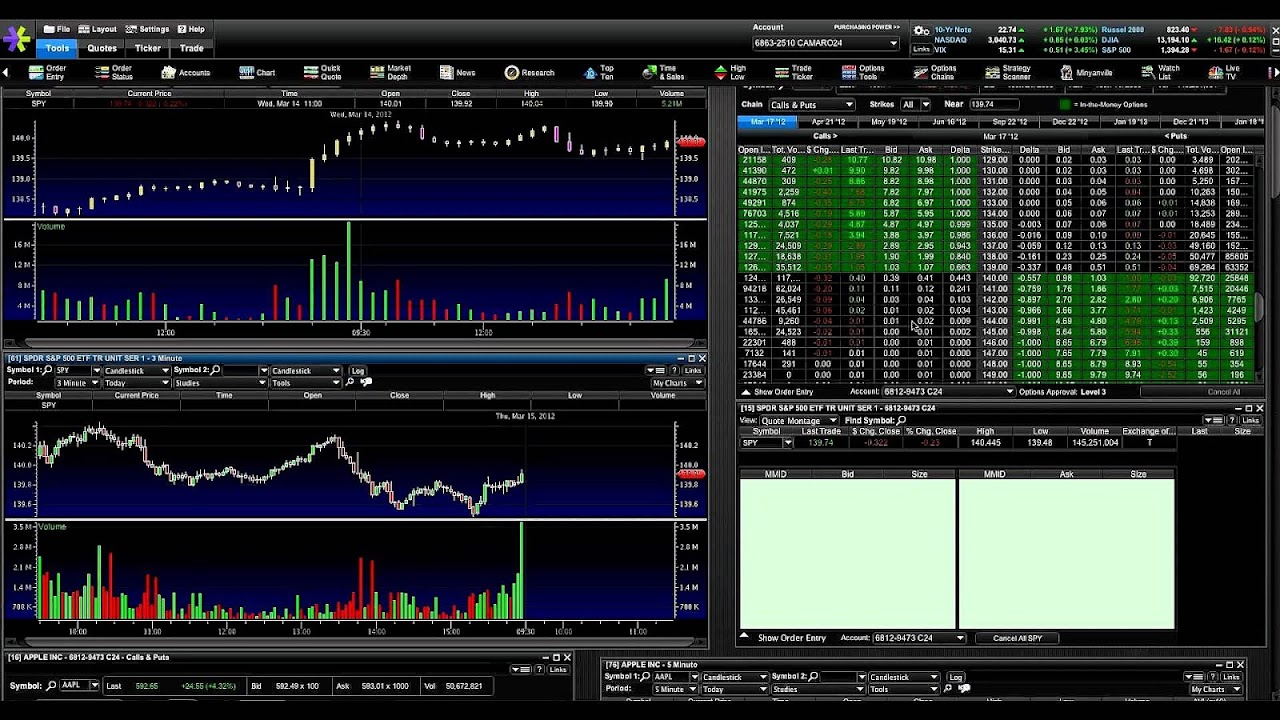This screenshot has width=1280, height=720.
Task: Launch the Time & Sales tool
Action: coord(666,72)
